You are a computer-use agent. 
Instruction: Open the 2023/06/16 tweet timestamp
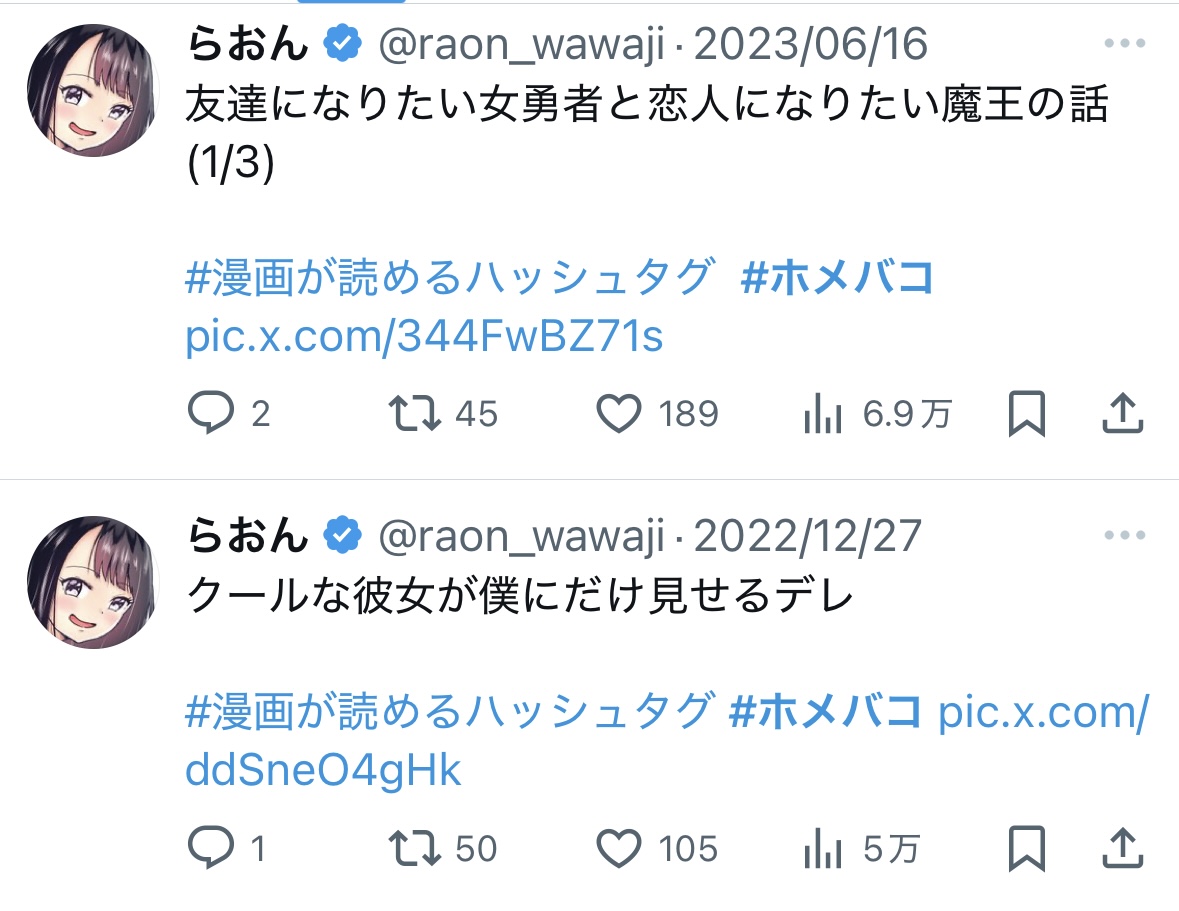pos(810,45)
